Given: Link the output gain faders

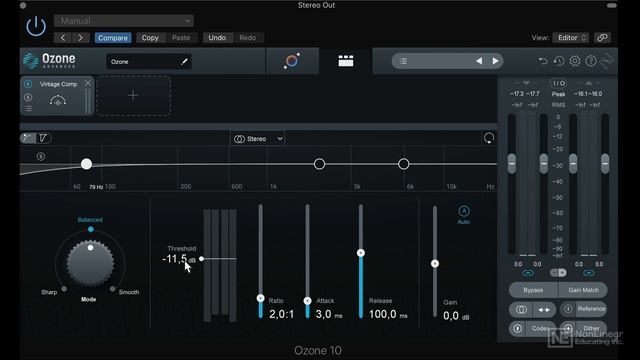Looking at the screenshot, I should point(589,273).
